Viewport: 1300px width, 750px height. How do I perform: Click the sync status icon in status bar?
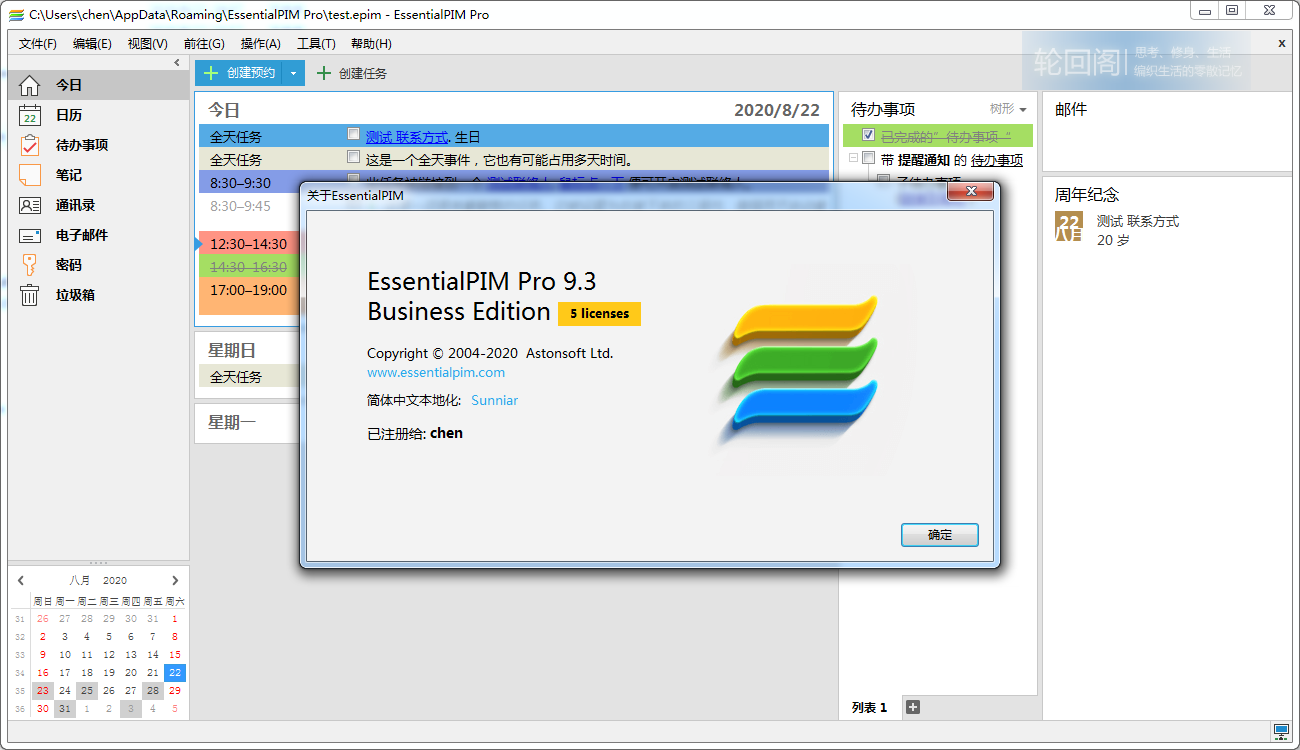click(x=1281, y=732)
